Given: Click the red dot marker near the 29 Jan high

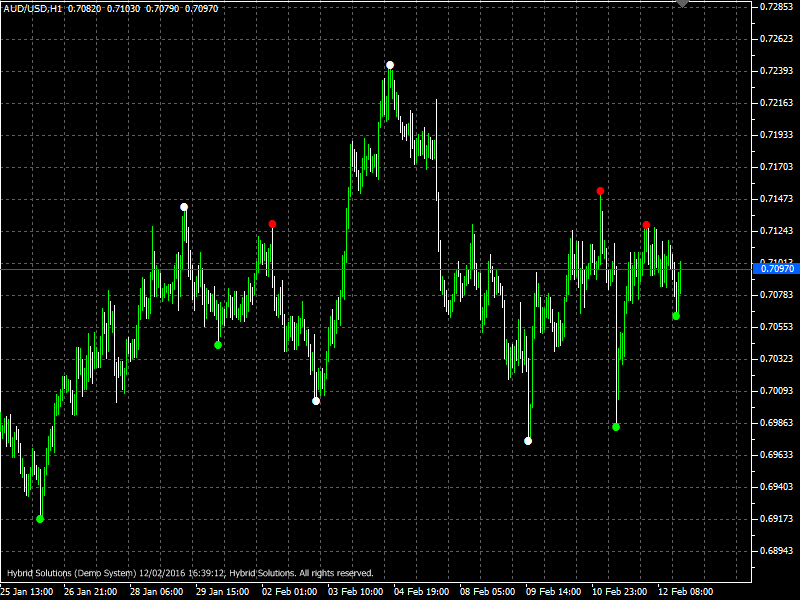Looking at the screenshot, I should [271, 225].
